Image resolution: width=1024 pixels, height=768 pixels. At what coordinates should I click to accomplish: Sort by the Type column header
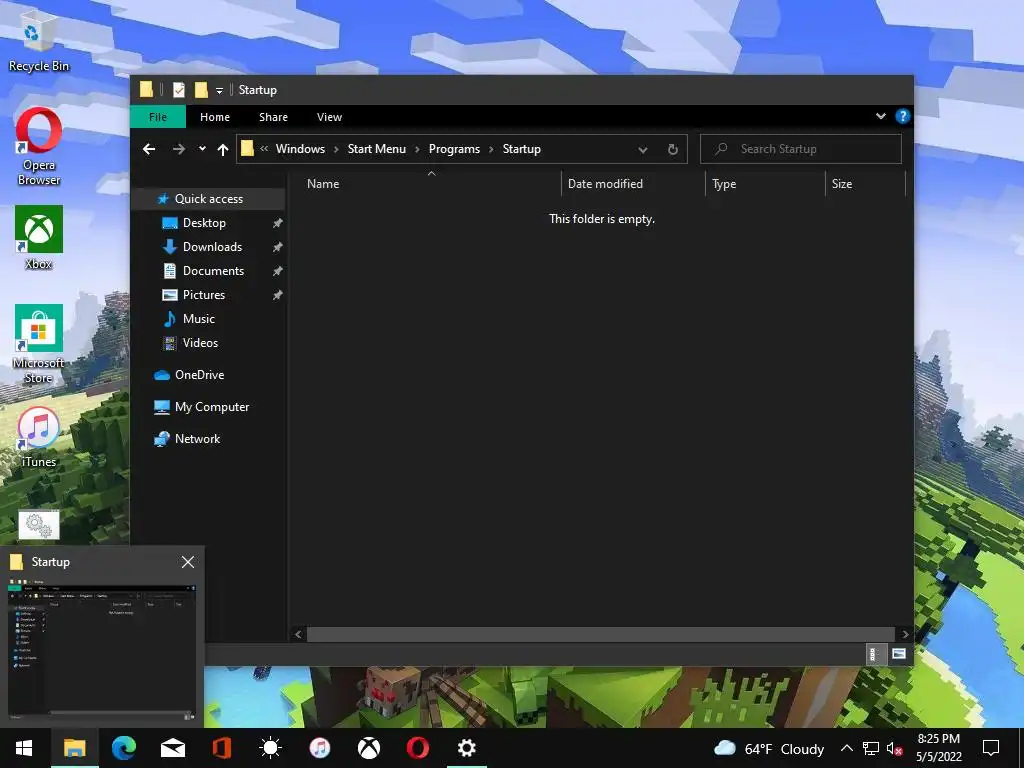(765, 184)
